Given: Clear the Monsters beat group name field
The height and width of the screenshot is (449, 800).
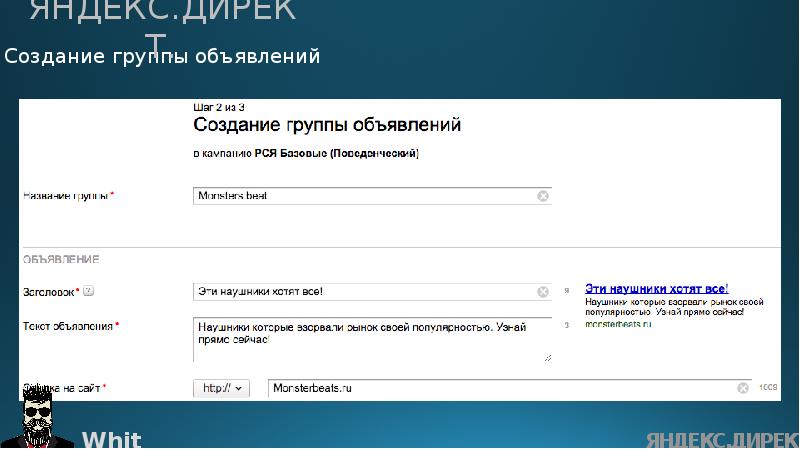Looking at the screenshot, I should 543,196.
